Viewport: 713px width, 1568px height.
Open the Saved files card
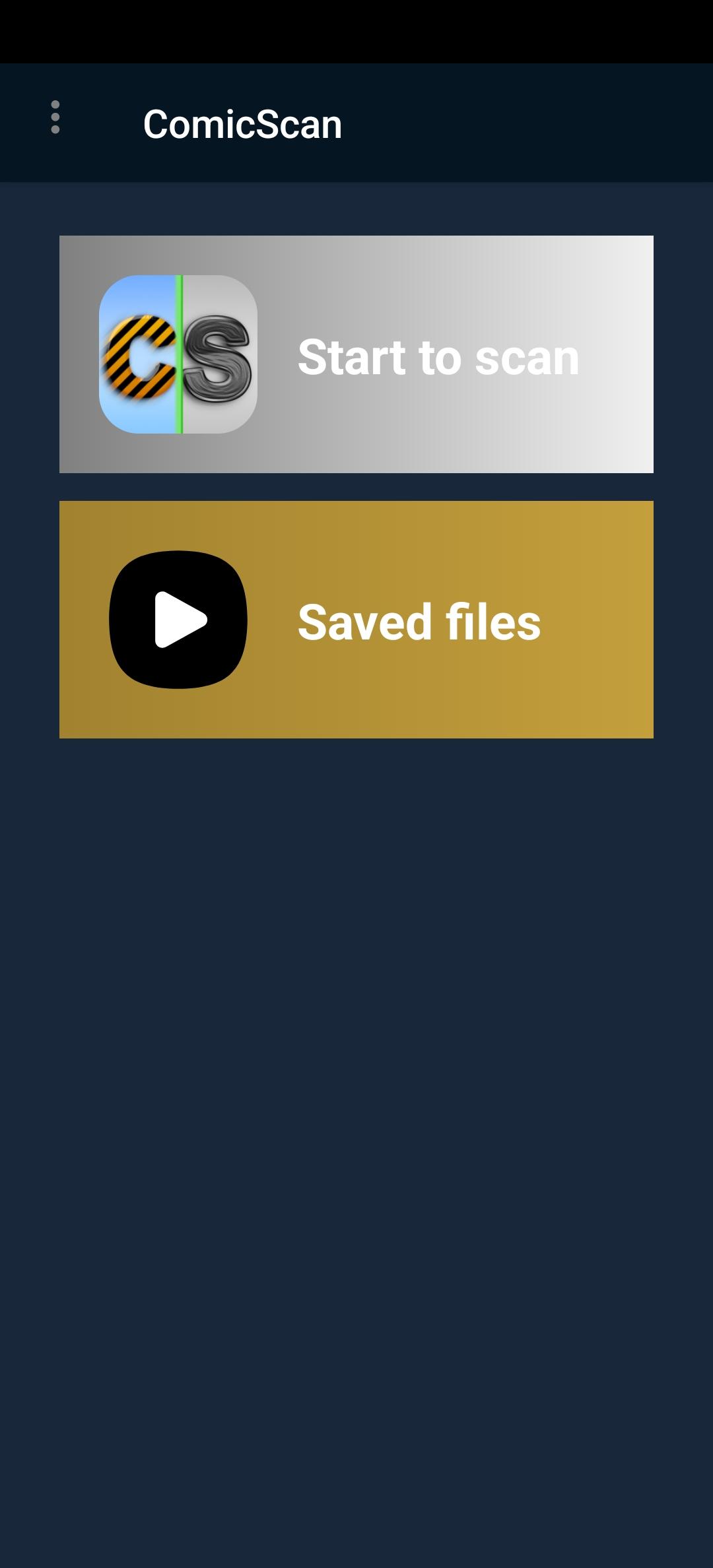point(356,620)
